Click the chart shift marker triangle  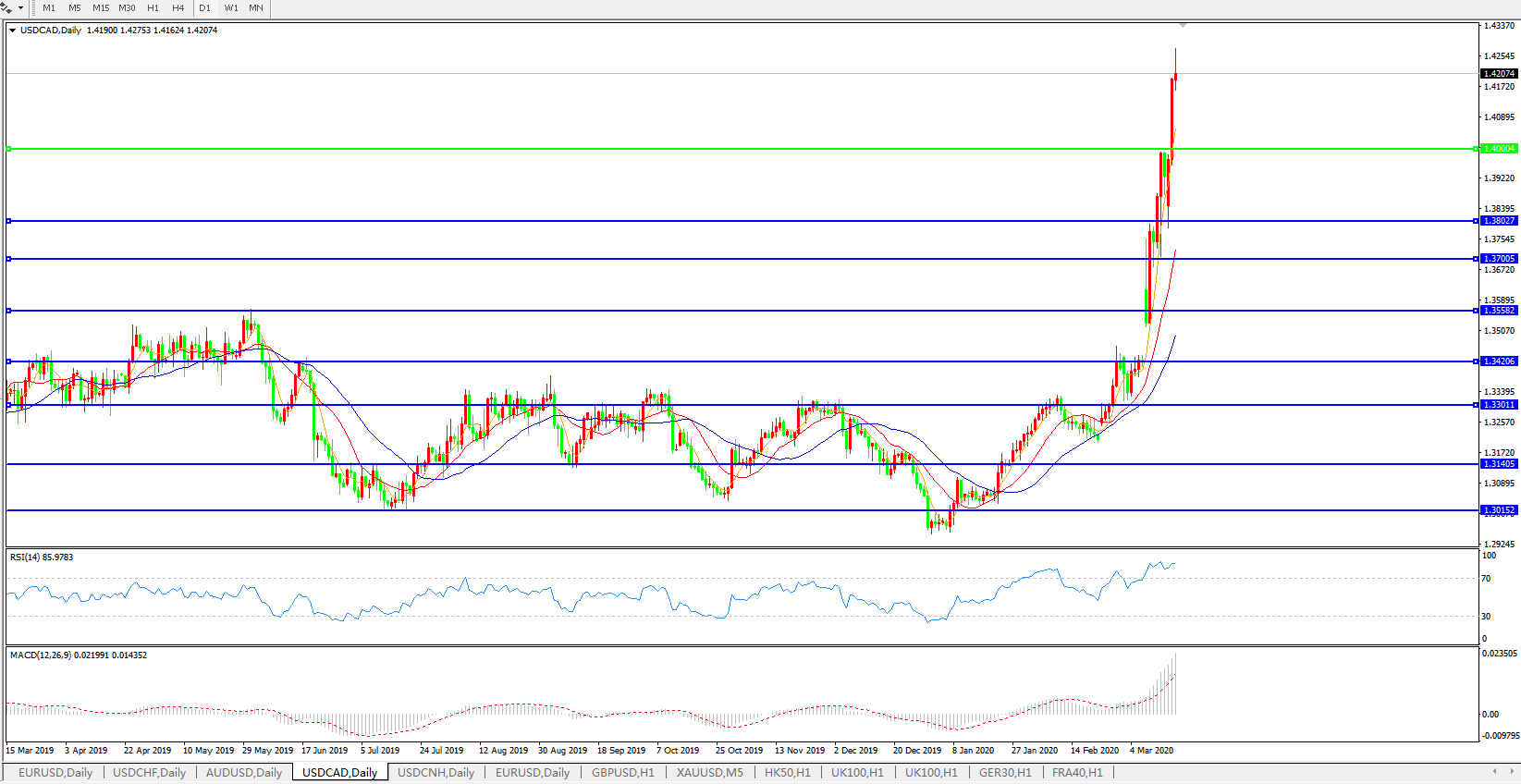[x=1183, y=26]
